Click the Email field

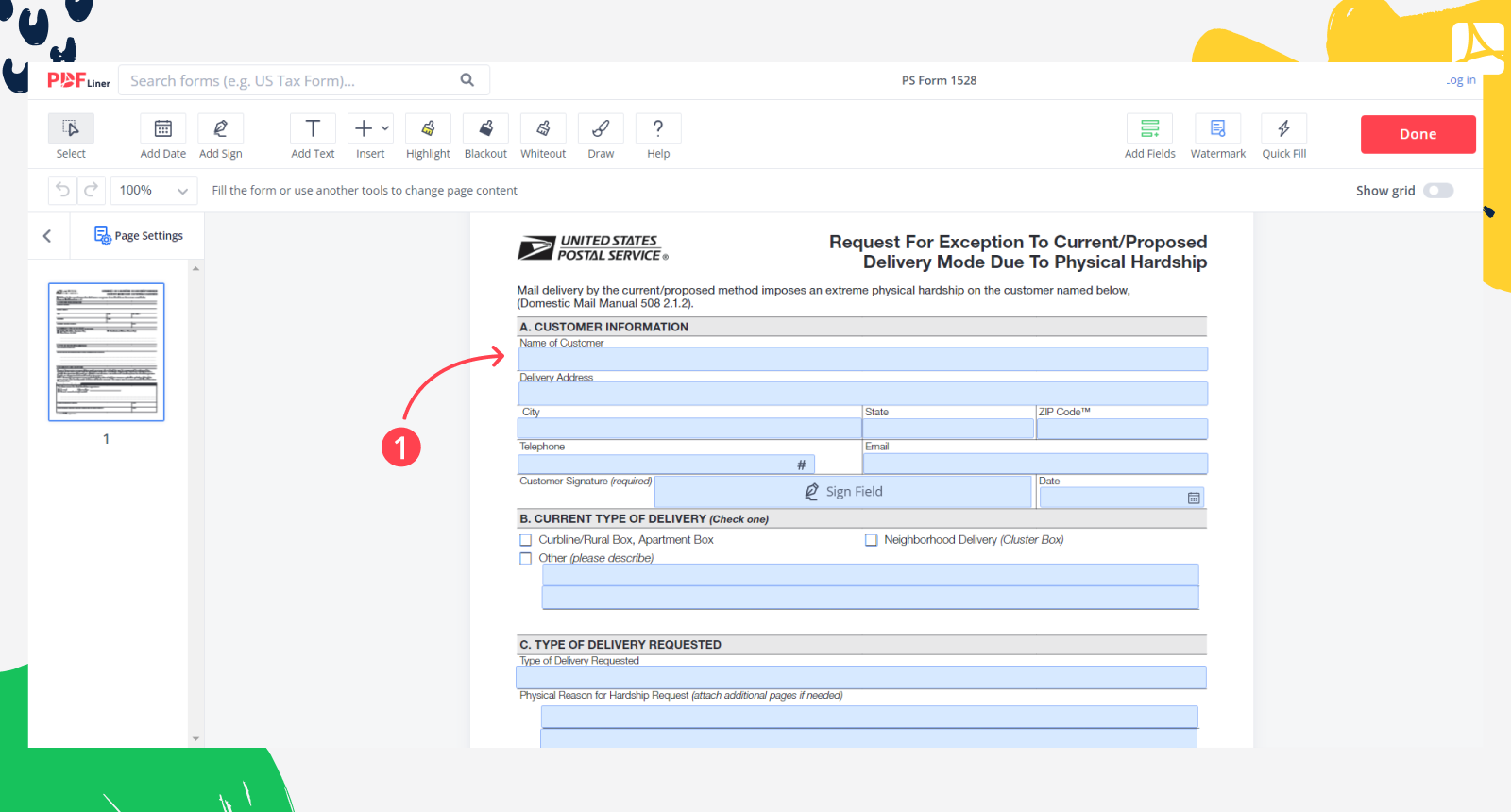click(1035, 464)
